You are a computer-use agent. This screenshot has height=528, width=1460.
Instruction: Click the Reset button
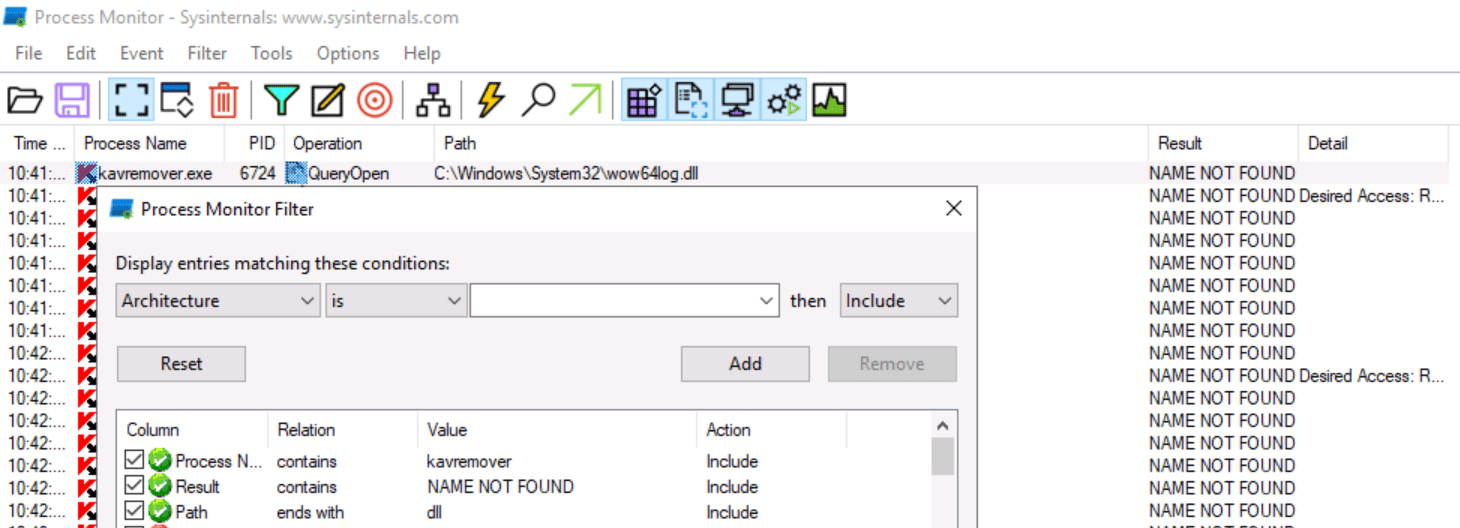[x=181, y=364]
